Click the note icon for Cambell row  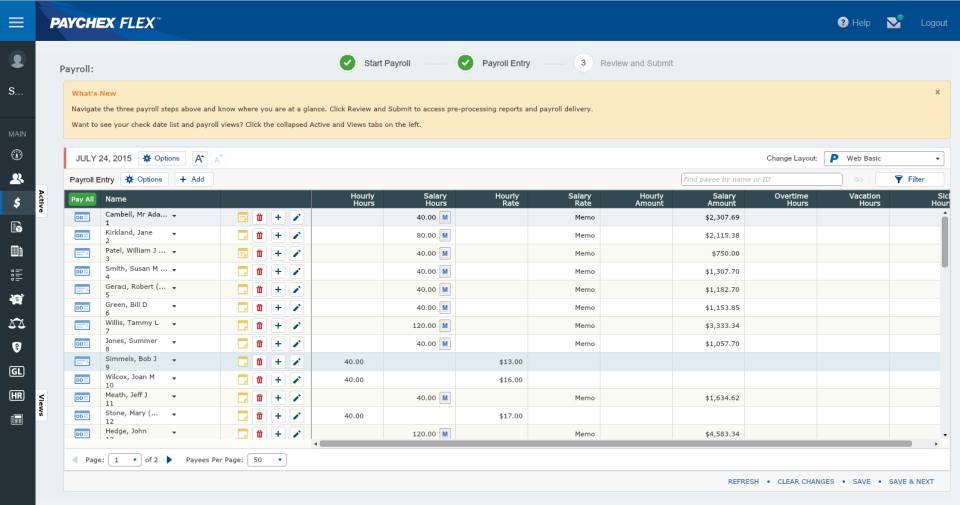(242, 217)
